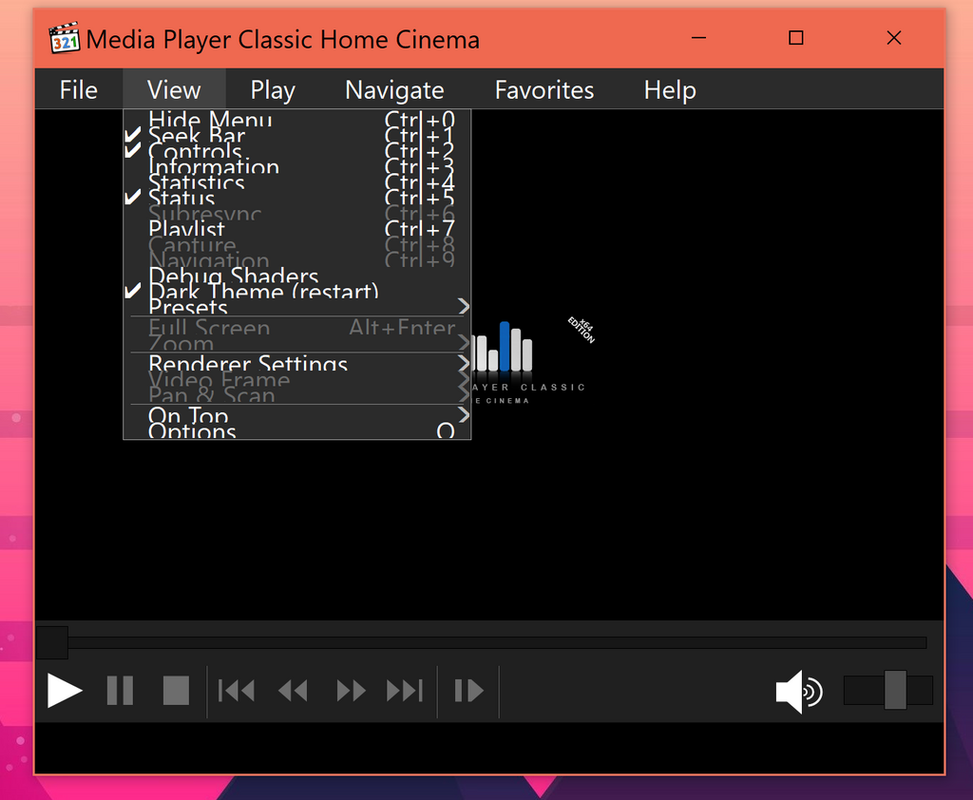This screenshot has height=800, width=973.
Task: Click the frame step button
Action: (x=469, y=691)
